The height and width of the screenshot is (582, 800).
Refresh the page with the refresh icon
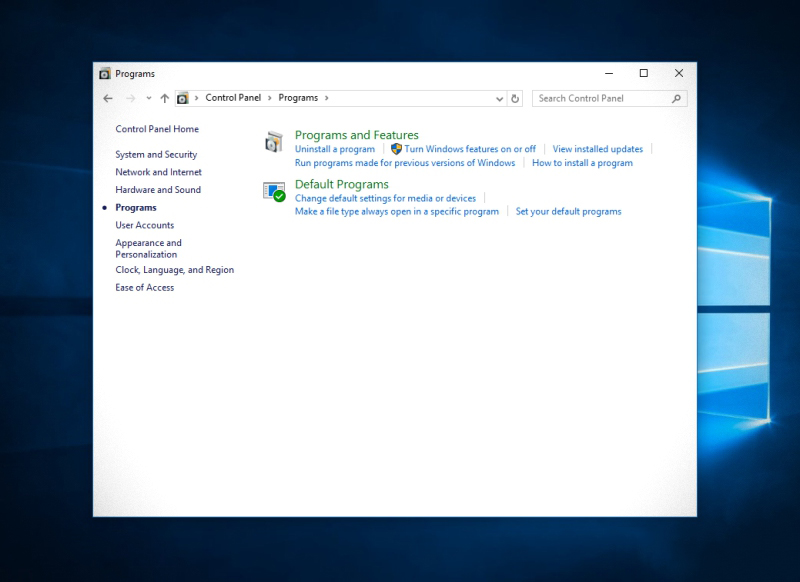coord(513,98)
